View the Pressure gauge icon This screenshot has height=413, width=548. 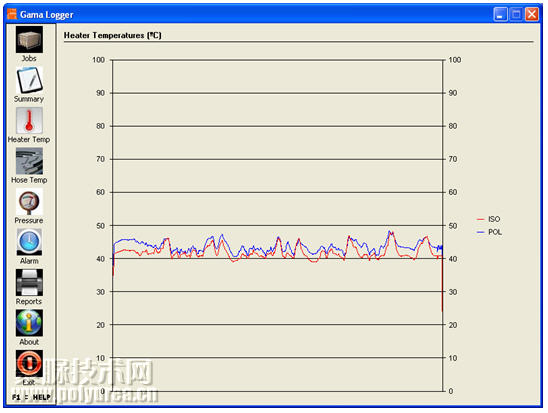[29, 202]
